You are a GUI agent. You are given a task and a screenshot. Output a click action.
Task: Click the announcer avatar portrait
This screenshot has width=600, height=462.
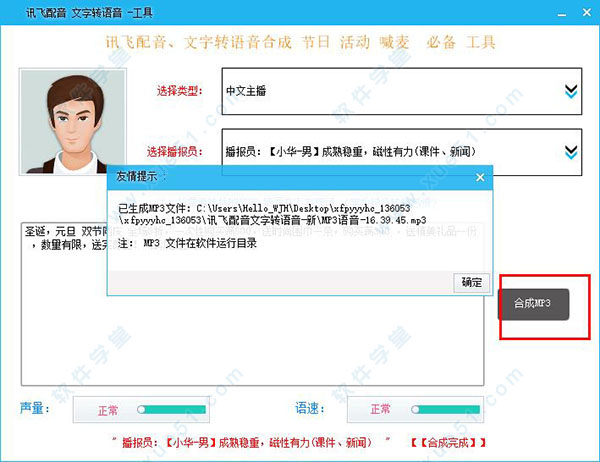tap(73, 122)
